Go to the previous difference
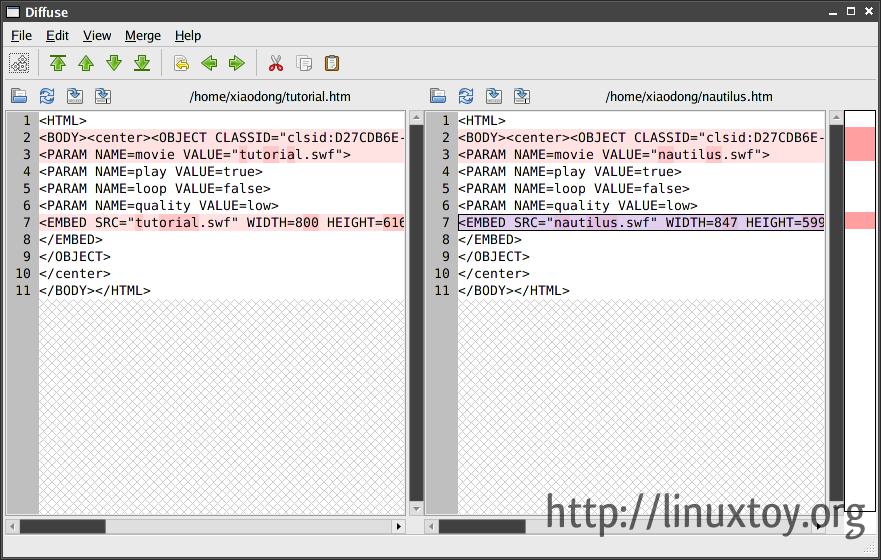The width and height of the screenshot is (881, 560). pos(86,63)
